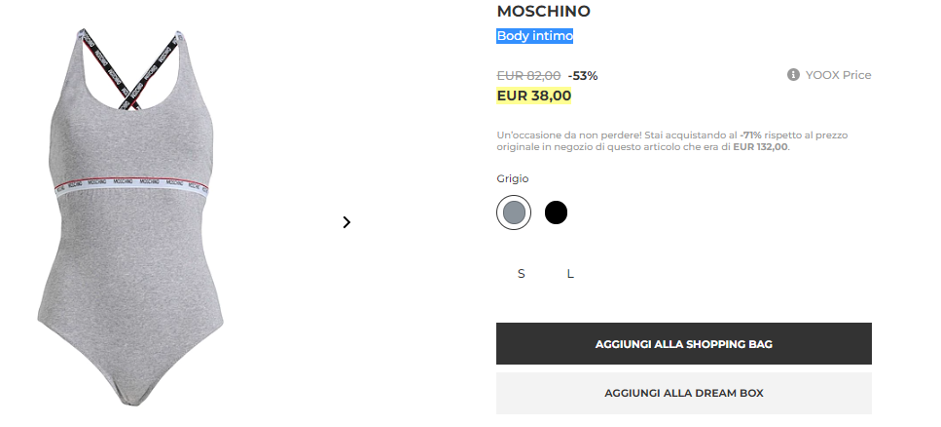Click the EUR 132,00 original store price

click(x=760, y=147)
